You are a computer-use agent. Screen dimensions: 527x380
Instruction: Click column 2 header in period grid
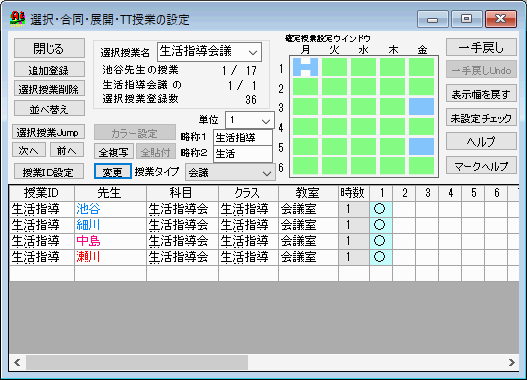(x=404, y=193)
